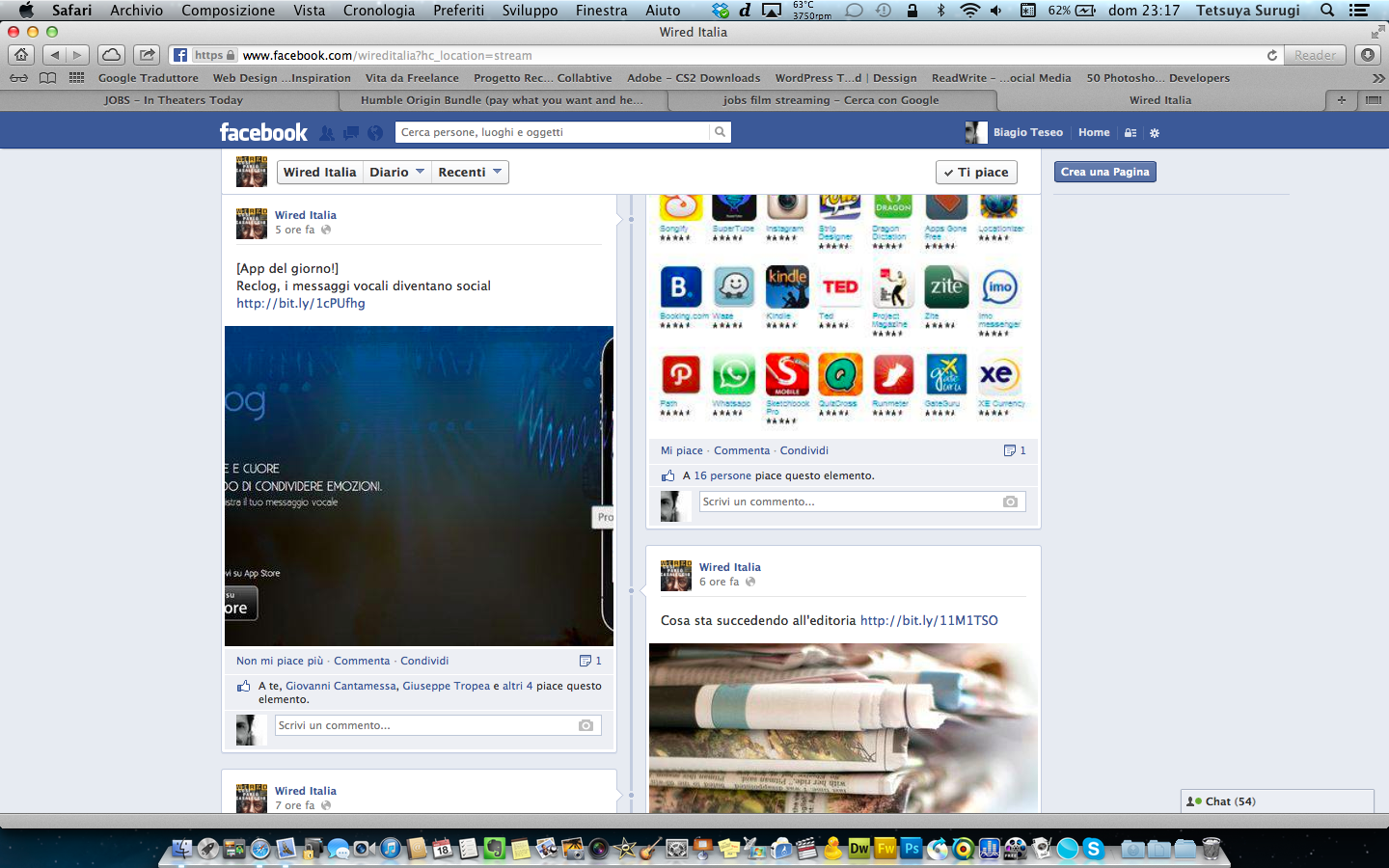The image size is (1389, 868).
Task: Switch to 'jobs film streaming' Google tab
Action: [831, 100]
